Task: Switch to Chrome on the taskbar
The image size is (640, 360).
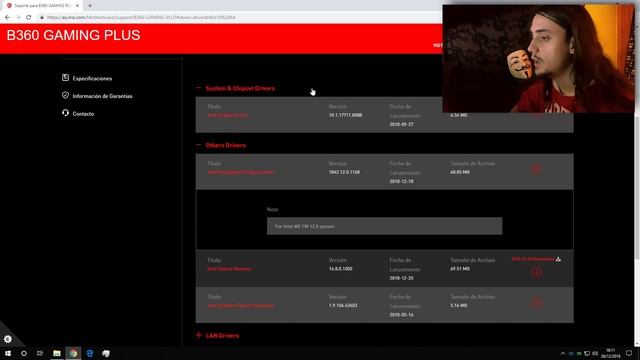Action: point(73,353)
